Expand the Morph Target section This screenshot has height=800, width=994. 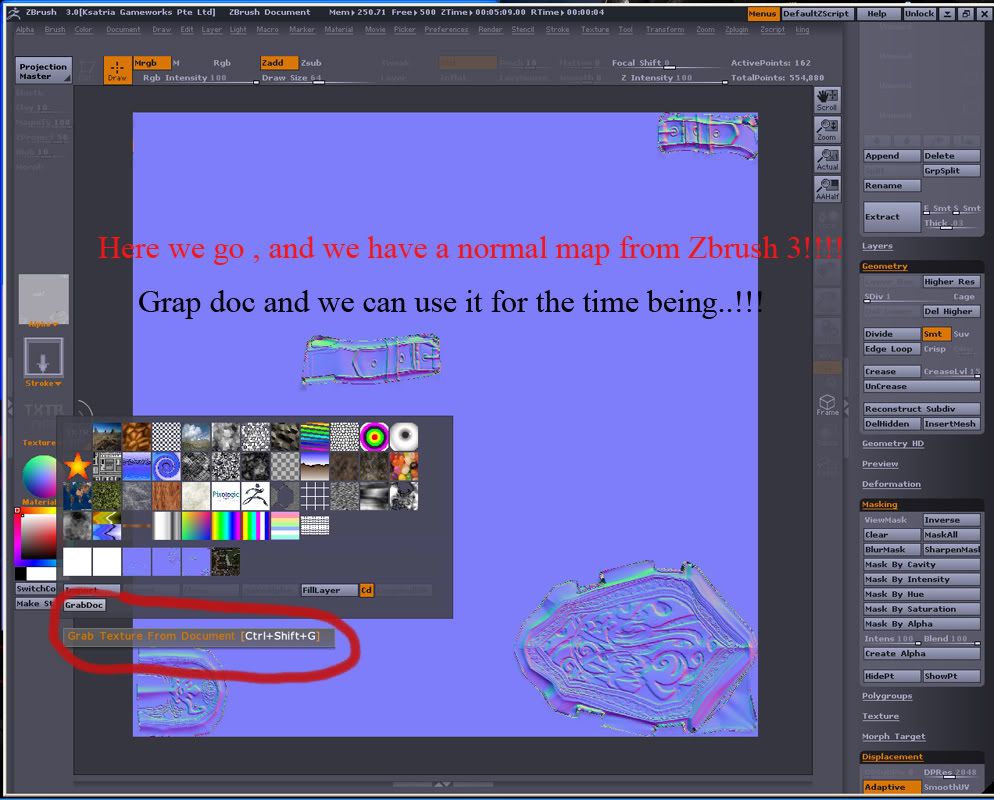point(894,737)
